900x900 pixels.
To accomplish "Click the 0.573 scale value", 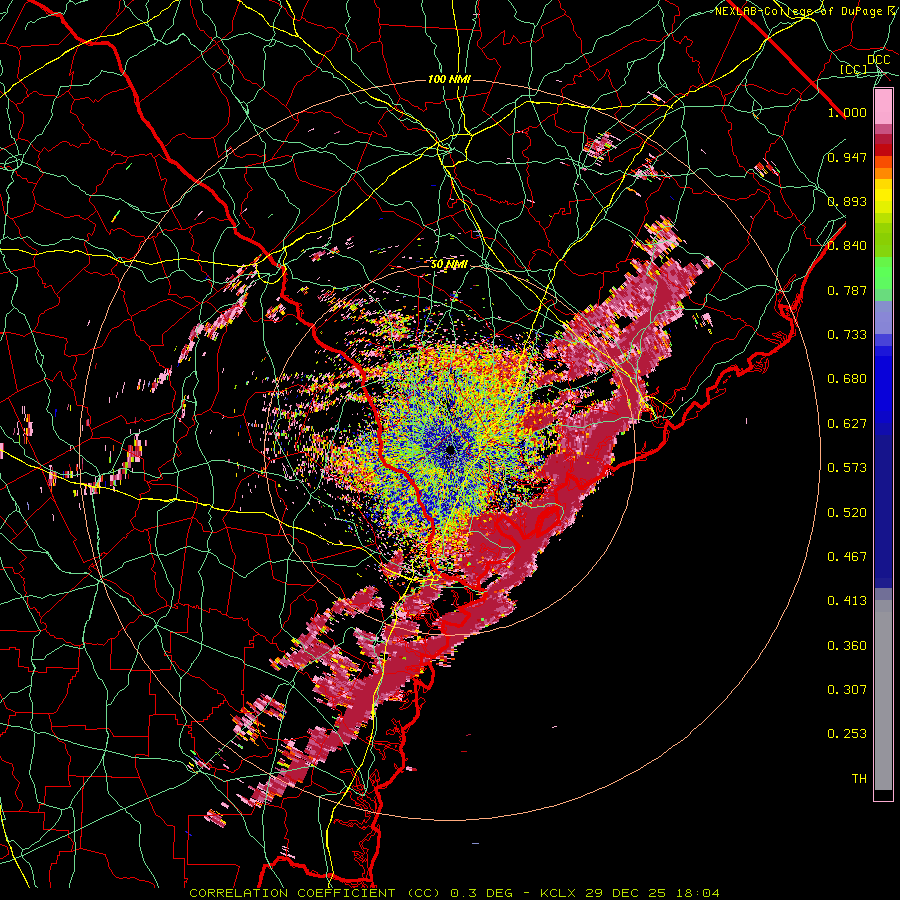I will (847, 468).
